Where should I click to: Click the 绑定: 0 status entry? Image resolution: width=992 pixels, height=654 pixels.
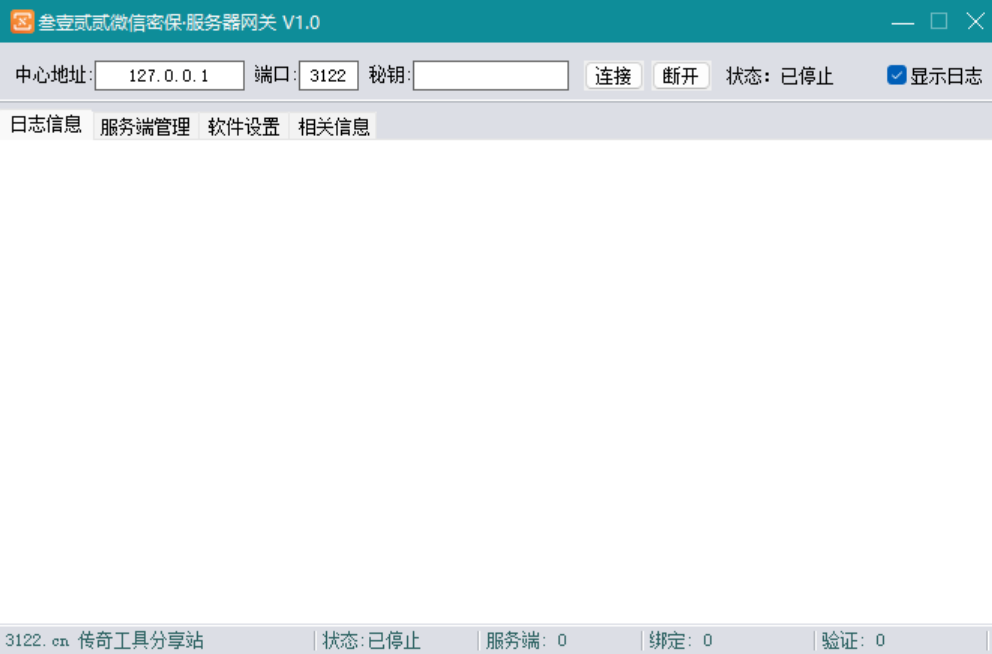tap(681, 641)
